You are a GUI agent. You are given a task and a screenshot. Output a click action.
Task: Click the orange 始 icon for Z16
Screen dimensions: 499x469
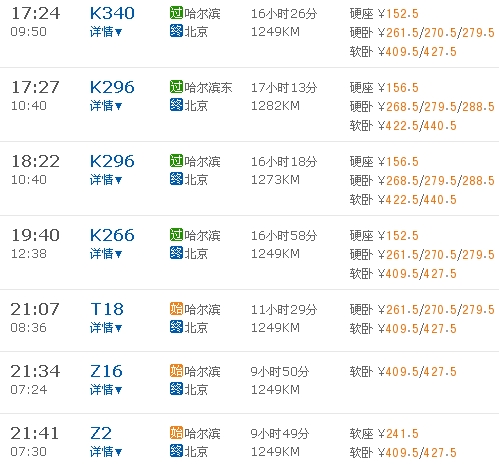(176, 371)
